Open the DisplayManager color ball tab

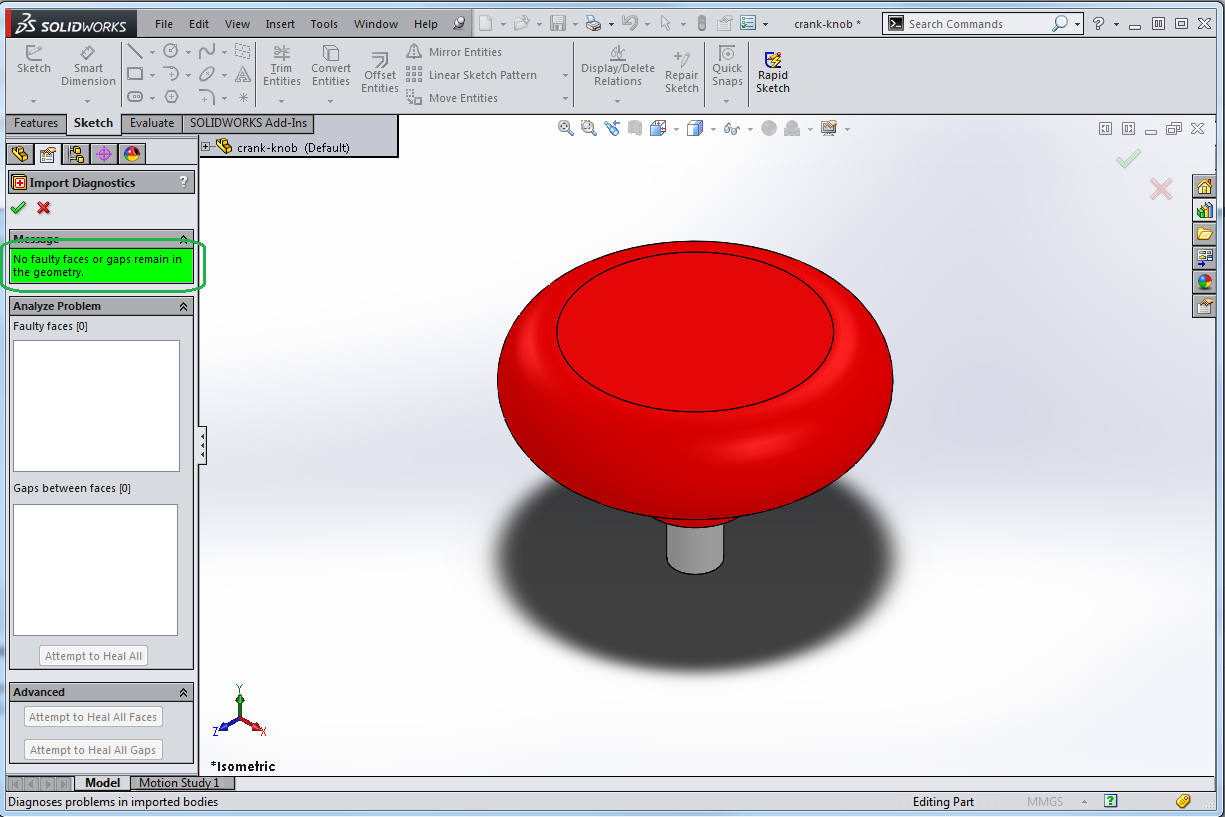click(x=131, y=154)
